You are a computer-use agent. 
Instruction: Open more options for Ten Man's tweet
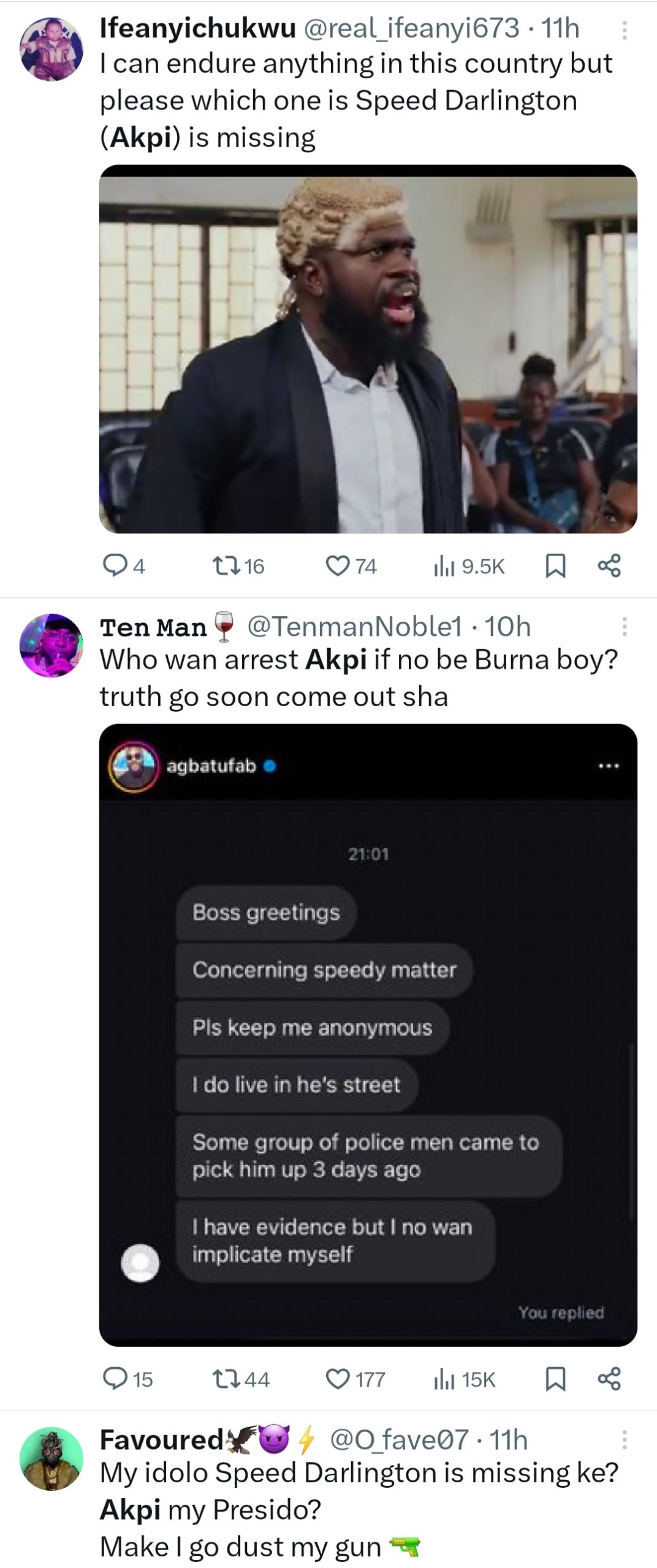click(624, 627)
